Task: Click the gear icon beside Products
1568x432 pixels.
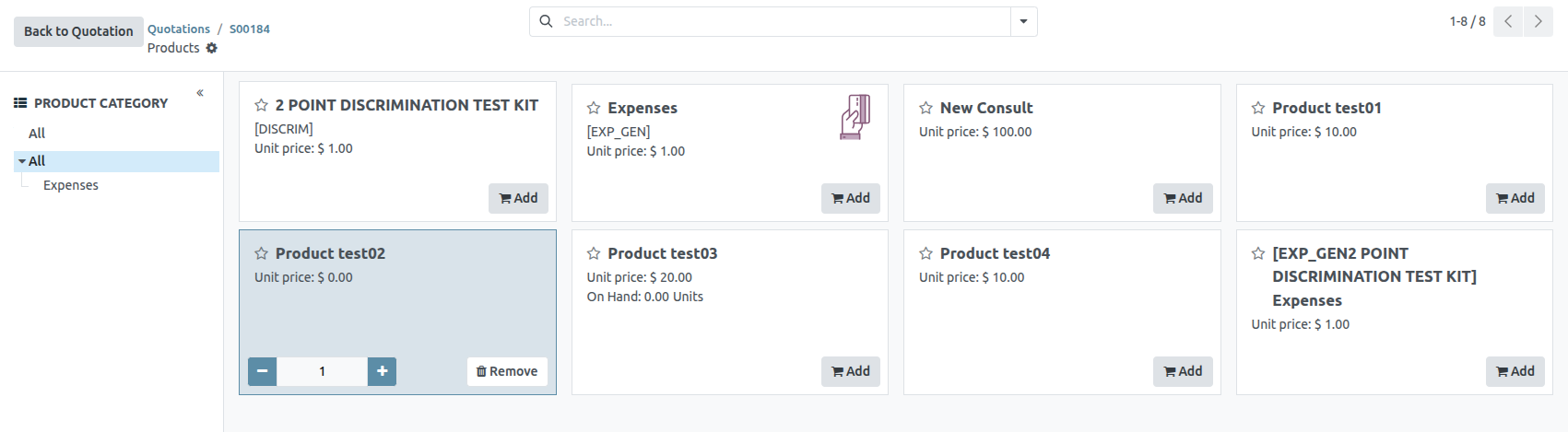Action: 212,48
